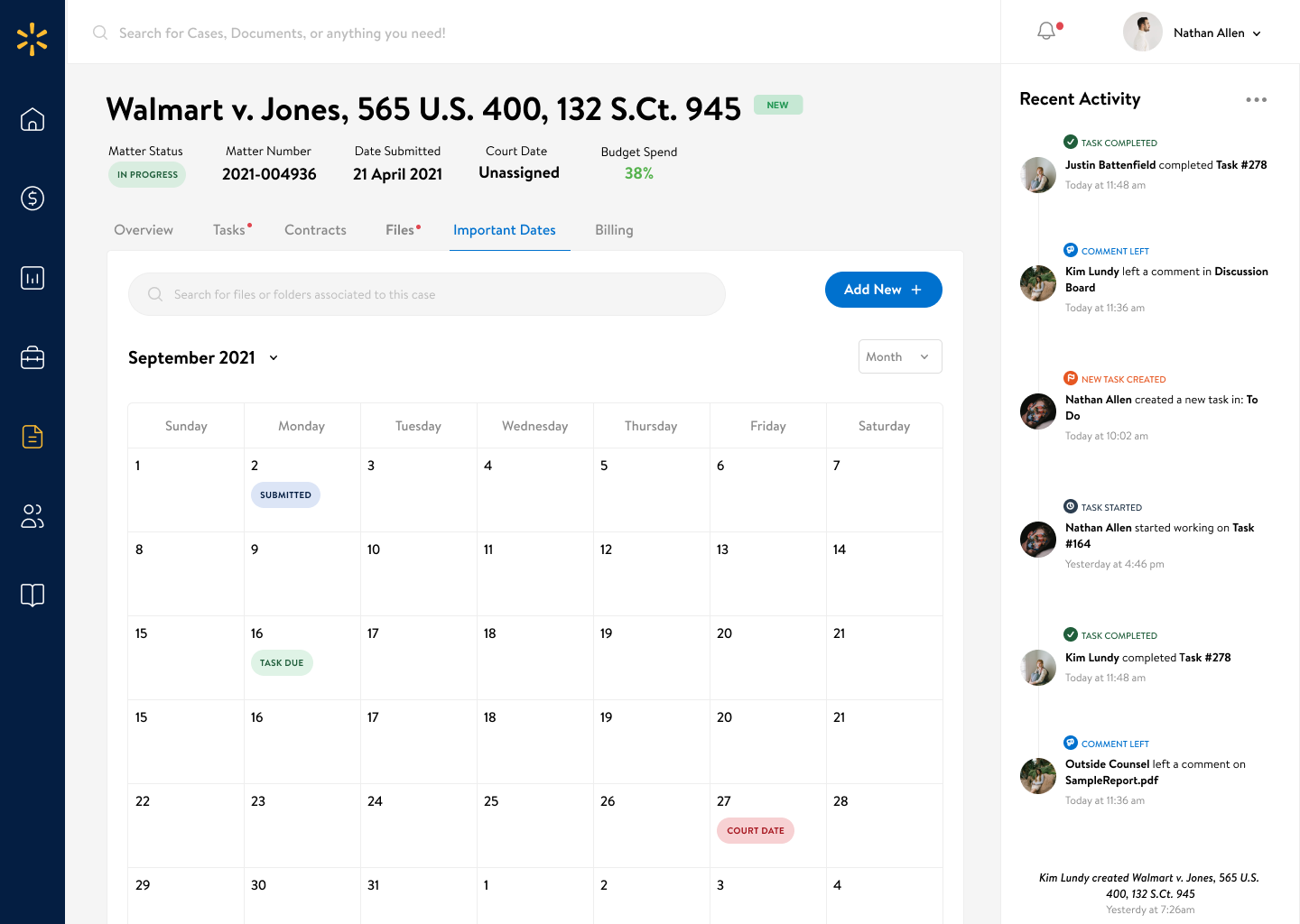1300x924 pixels.
Task: Open the book library sidebar icon
Action: tap(32, 596)
